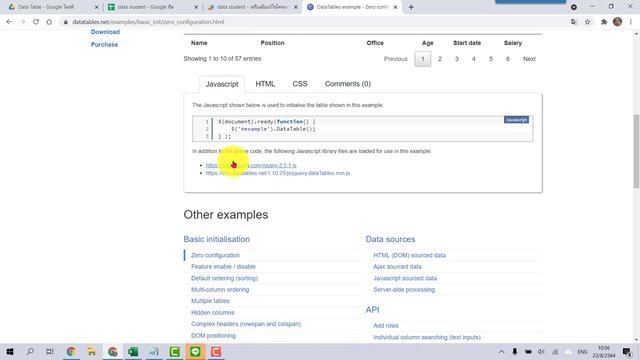Screen dimensions: 640x360
Task: Open LINE app from the taskbar
Action: click(x=195, y=351)
